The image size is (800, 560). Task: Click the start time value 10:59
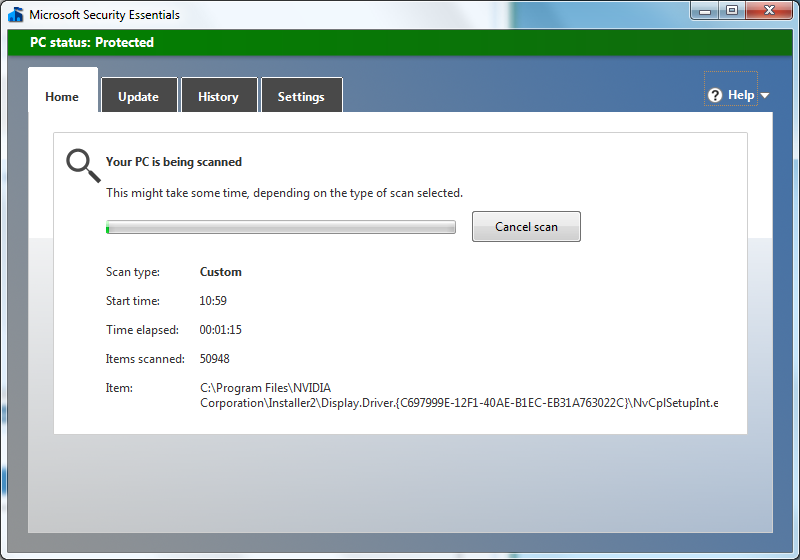213,301
